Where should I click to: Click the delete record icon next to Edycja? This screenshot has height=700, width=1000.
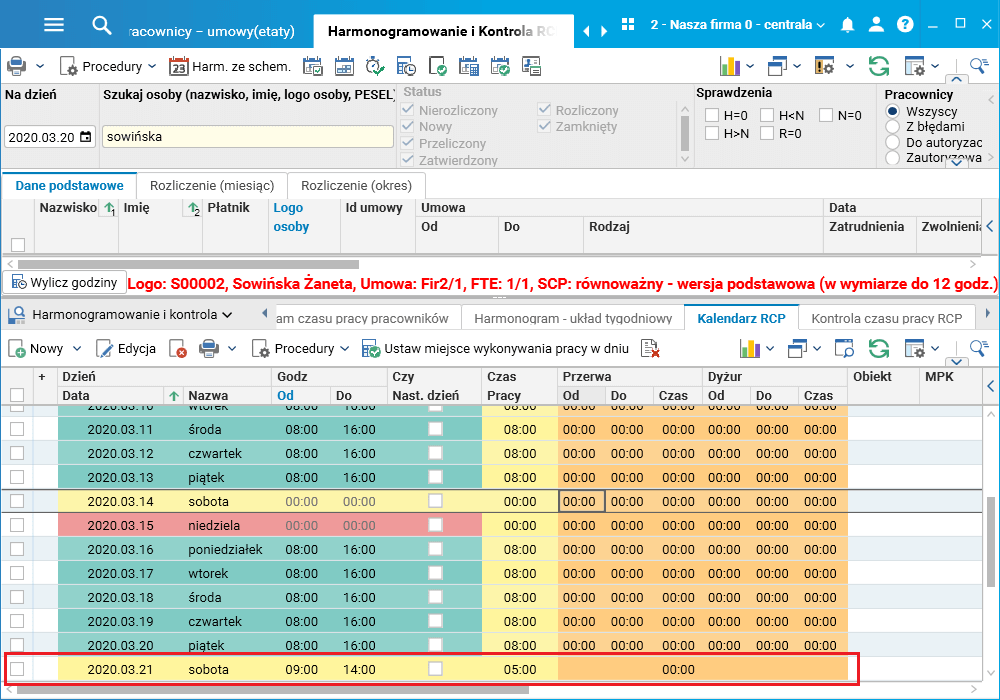pyautogui.click(x=178, y=349)
